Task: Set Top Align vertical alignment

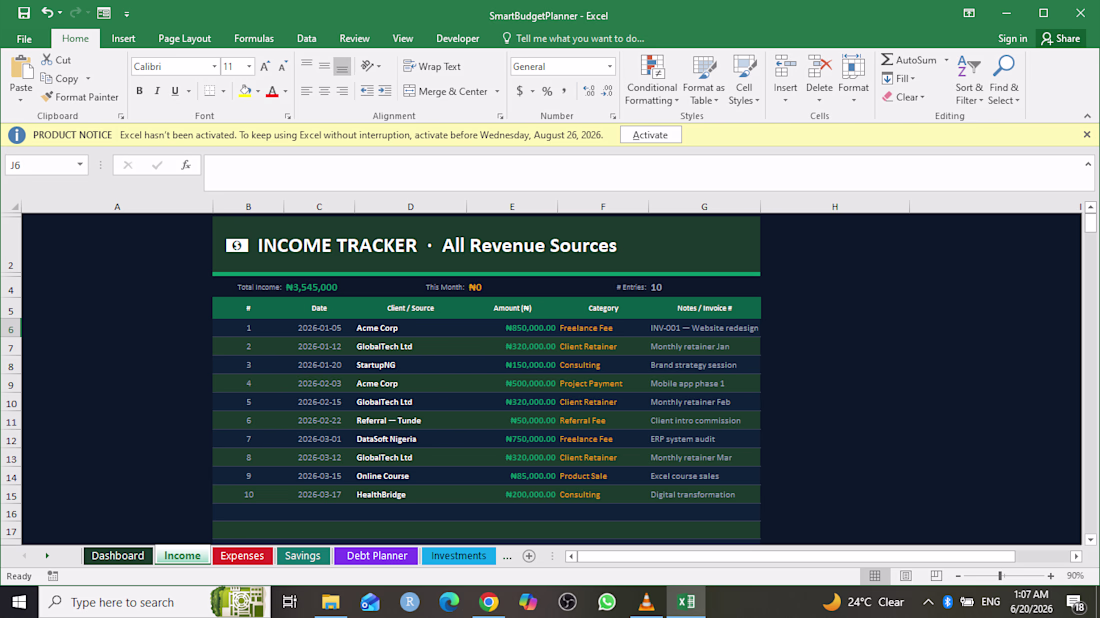Action: (307, 66)
